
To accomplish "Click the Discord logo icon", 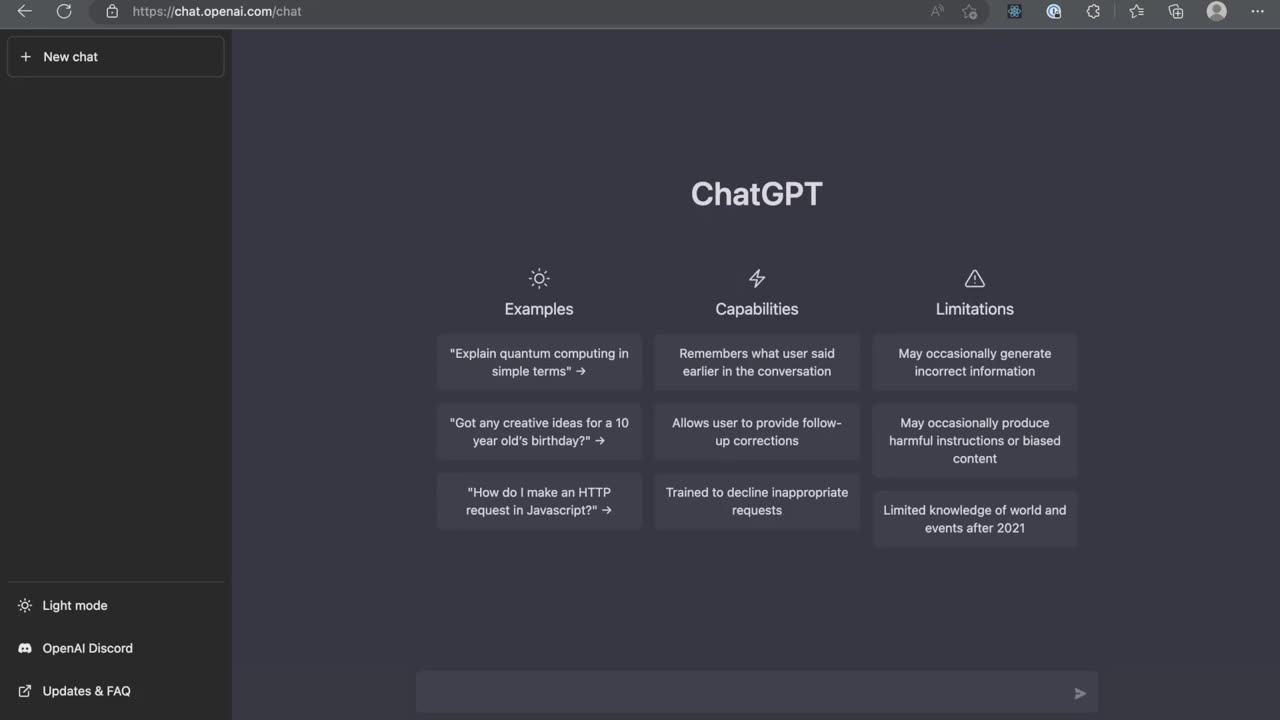I will coord(25,649).
